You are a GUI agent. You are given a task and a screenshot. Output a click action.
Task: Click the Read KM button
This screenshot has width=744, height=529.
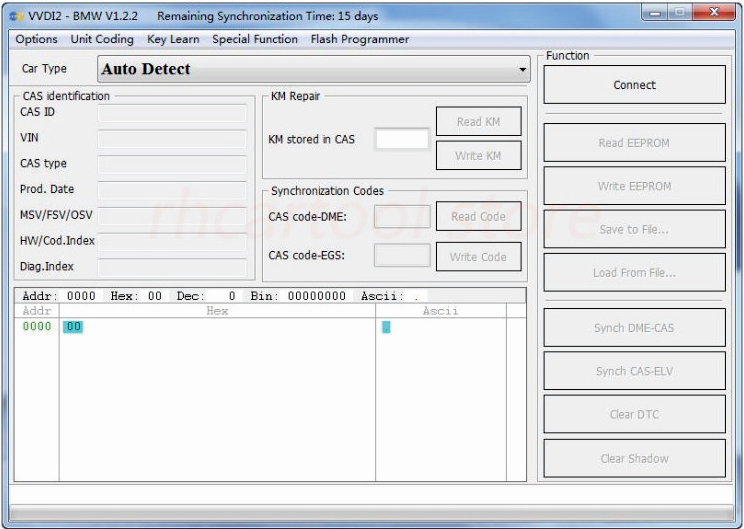[479, 121]
